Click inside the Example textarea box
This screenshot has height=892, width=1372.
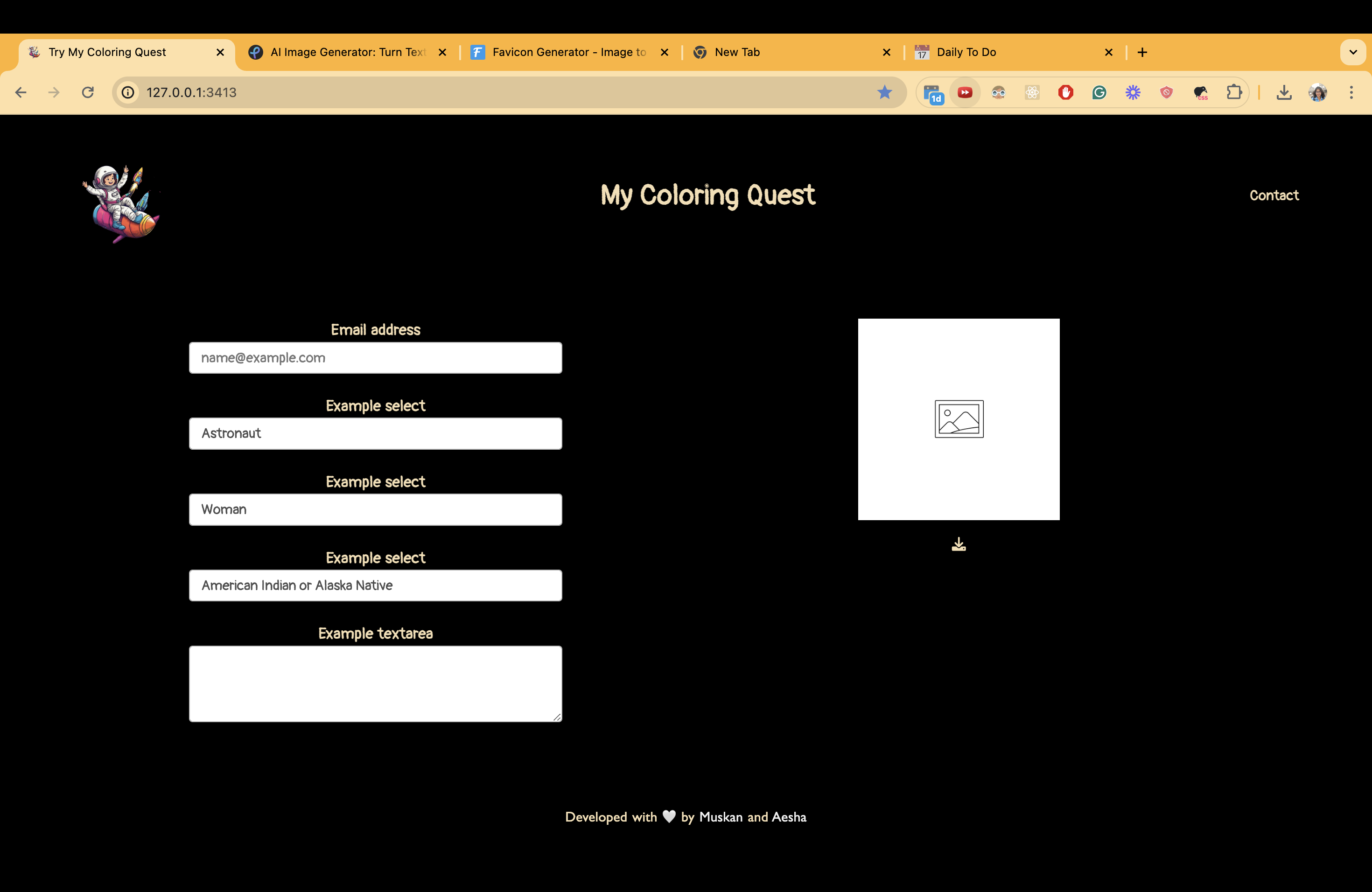click(x=375, y=683)
